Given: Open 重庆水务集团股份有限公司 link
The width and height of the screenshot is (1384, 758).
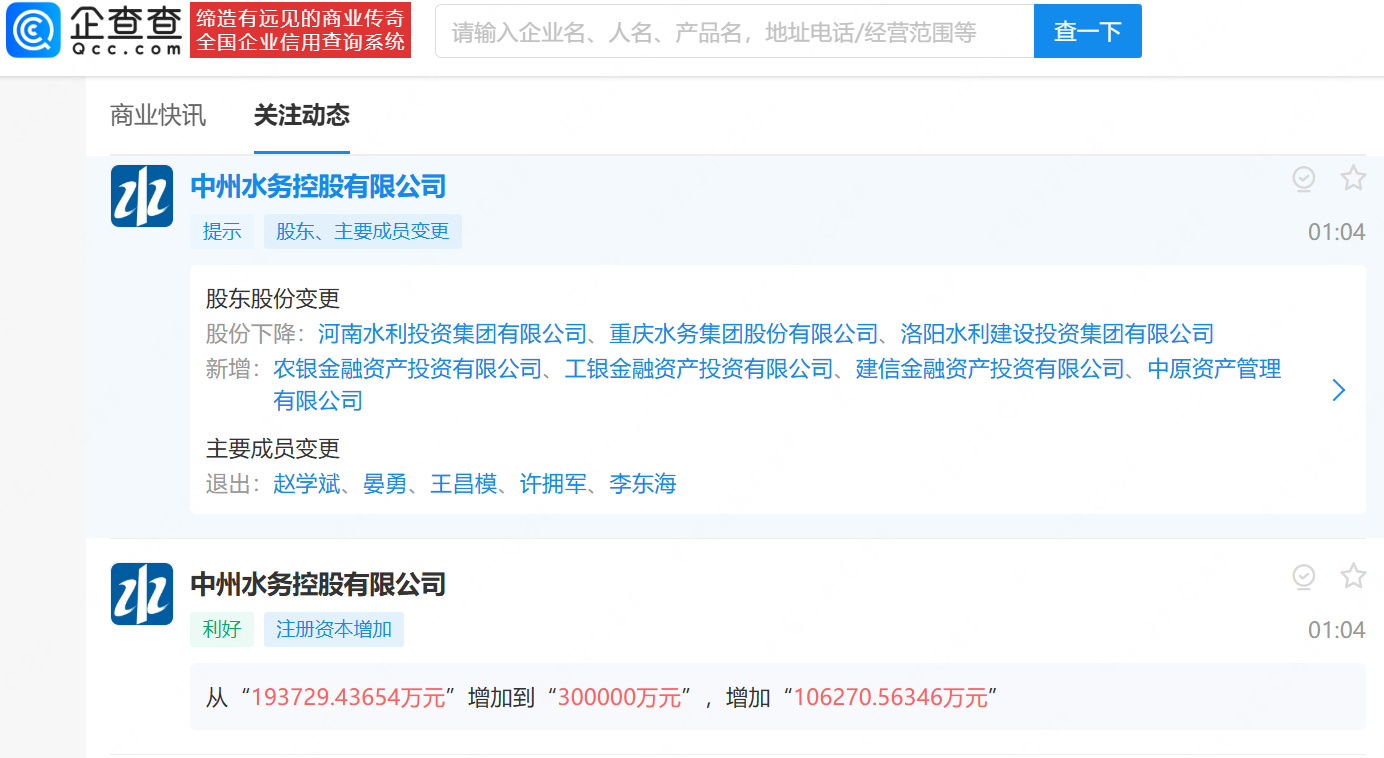Looking at the screenshot, I should [744, 333].
